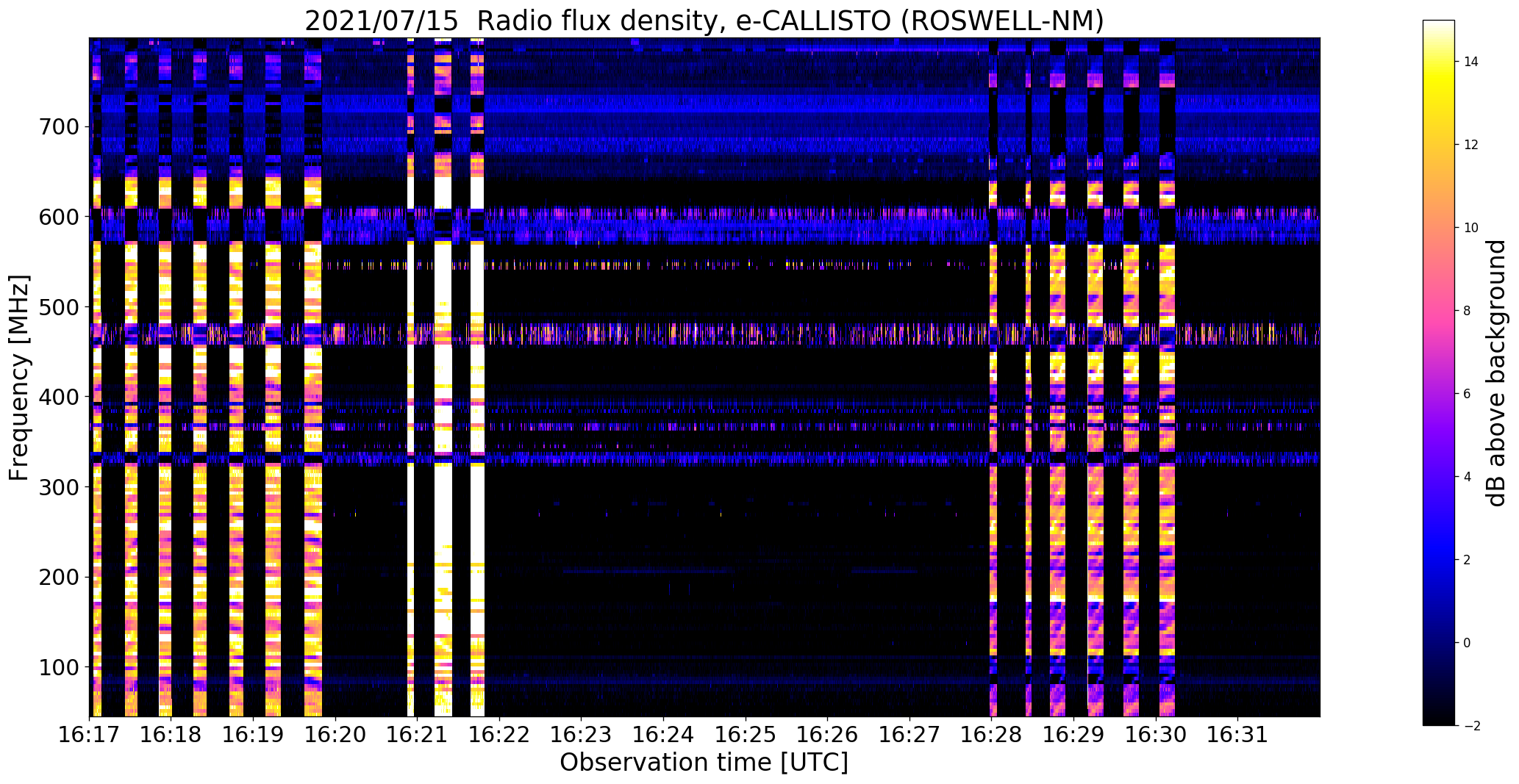This screenshot has height=784, width=1519.
Task: Click the 16:21 time tick label
Action: click(x=417, y=734)
